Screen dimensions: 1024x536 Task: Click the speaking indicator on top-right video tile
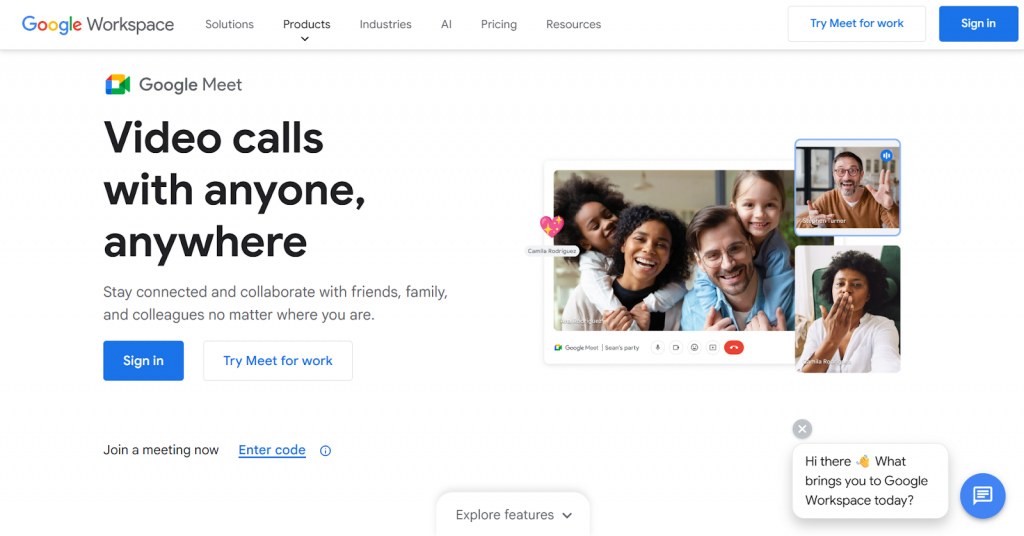click(x=886, y=155)
